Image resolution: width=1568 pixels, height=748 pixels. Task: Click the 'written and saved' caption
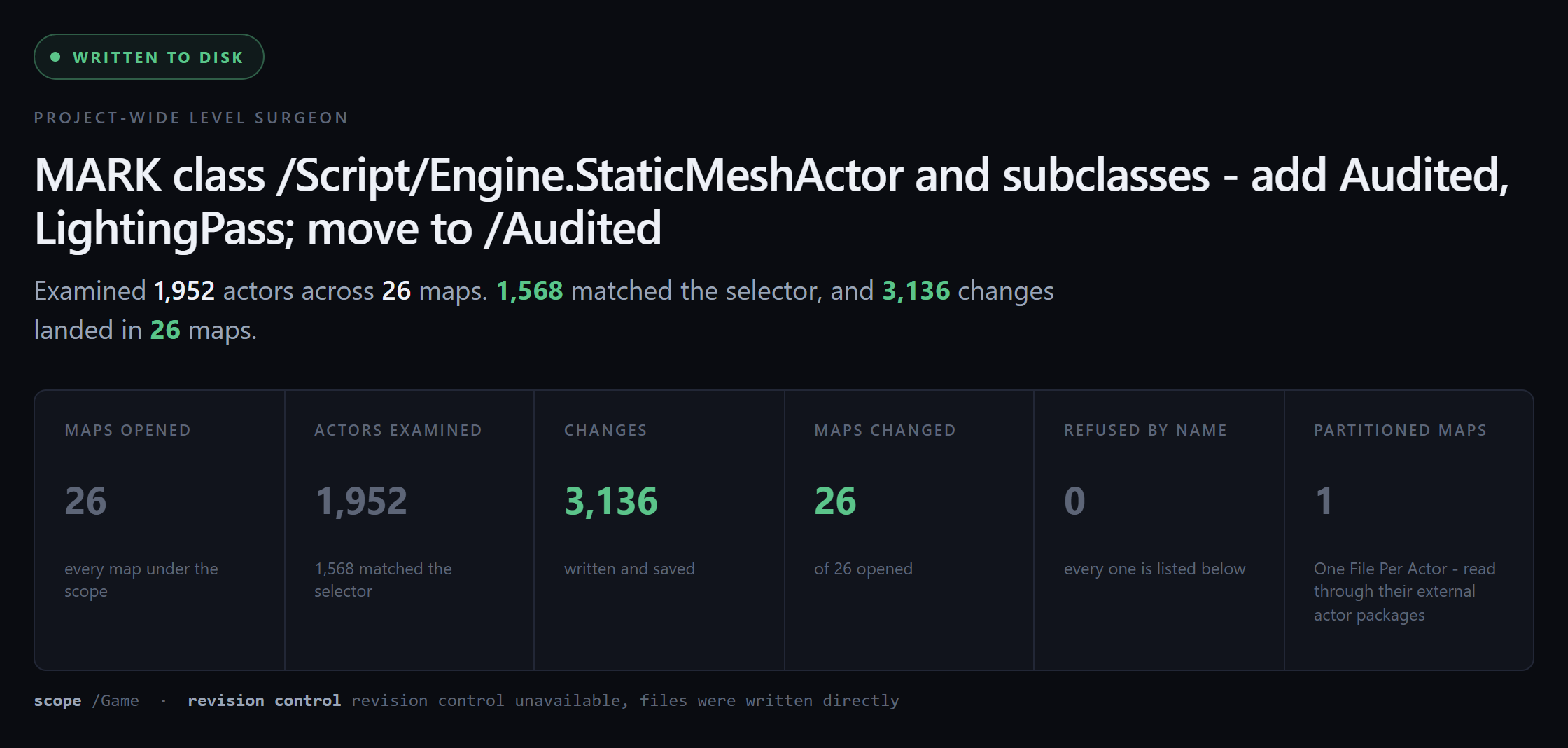point(629,569)
